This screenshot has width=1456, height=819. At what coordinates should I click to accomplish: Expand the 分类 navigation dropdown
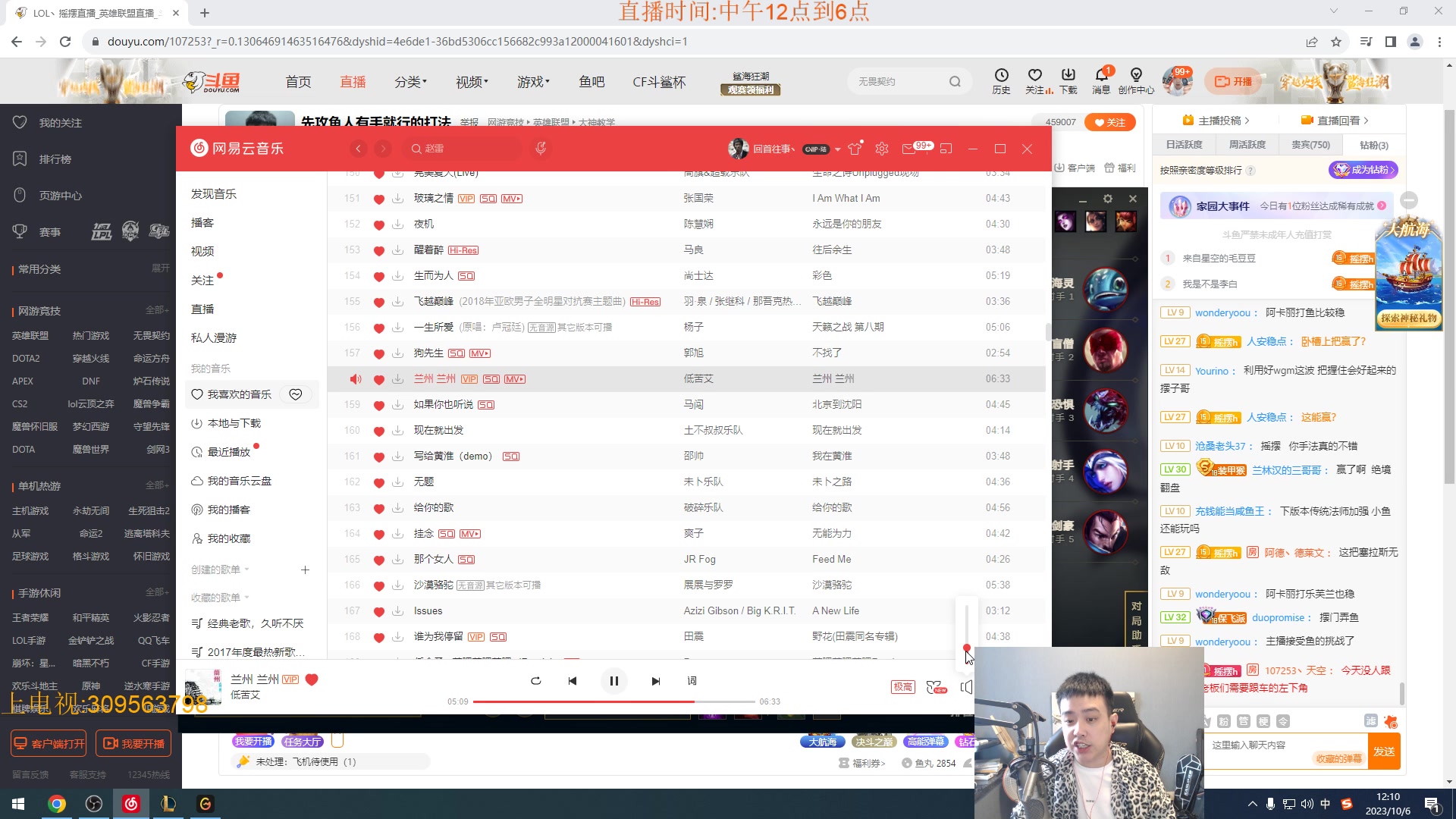pos(410,81)
